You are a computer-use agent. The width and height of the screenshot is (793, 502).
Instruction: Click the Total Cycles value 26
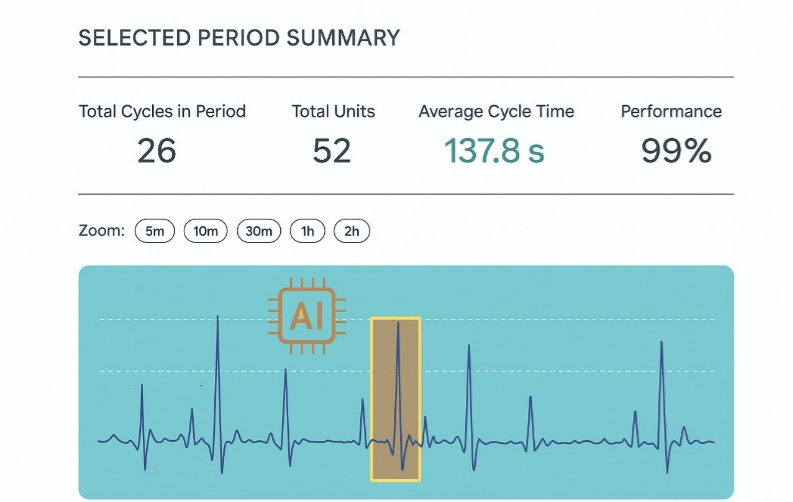157,150
